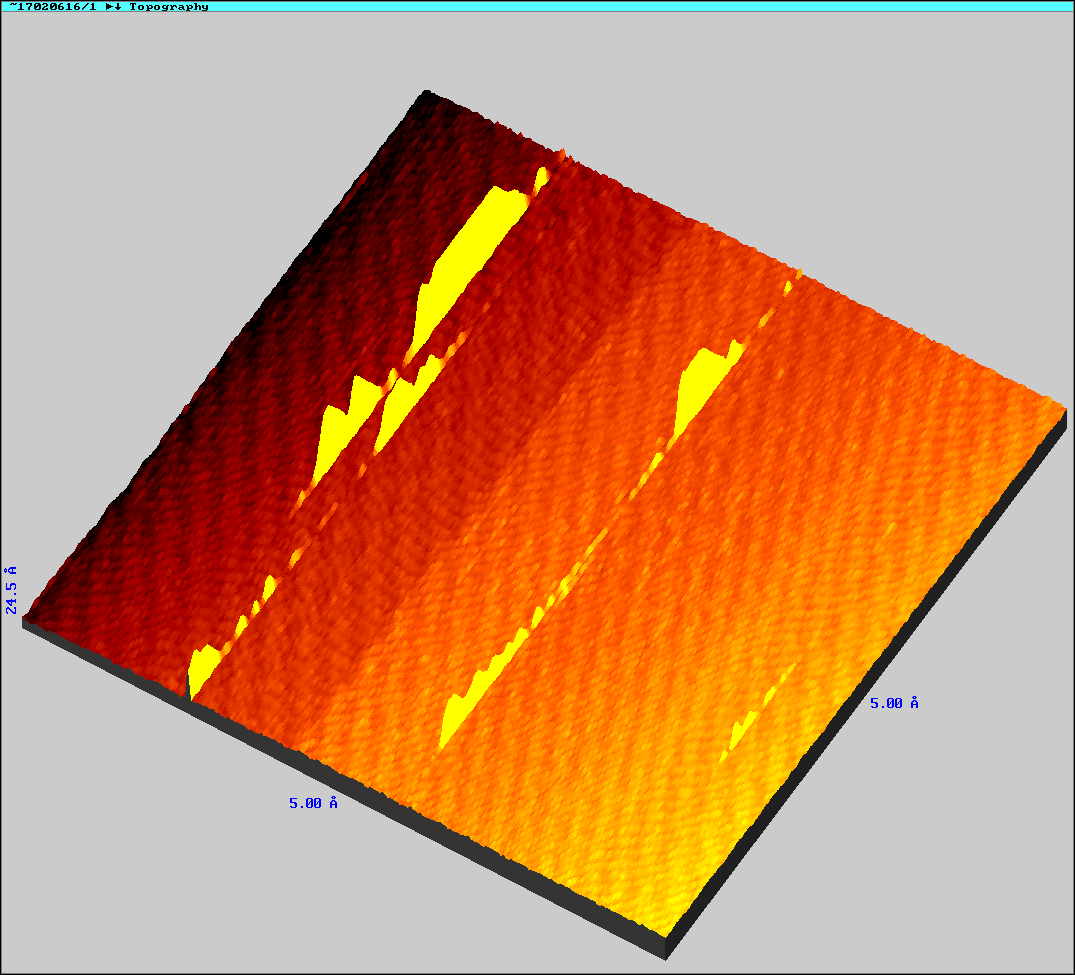1075x975 pixels.
Task: Select the ~17020616/1 file identifier text
Action: [x=52, y=6]
